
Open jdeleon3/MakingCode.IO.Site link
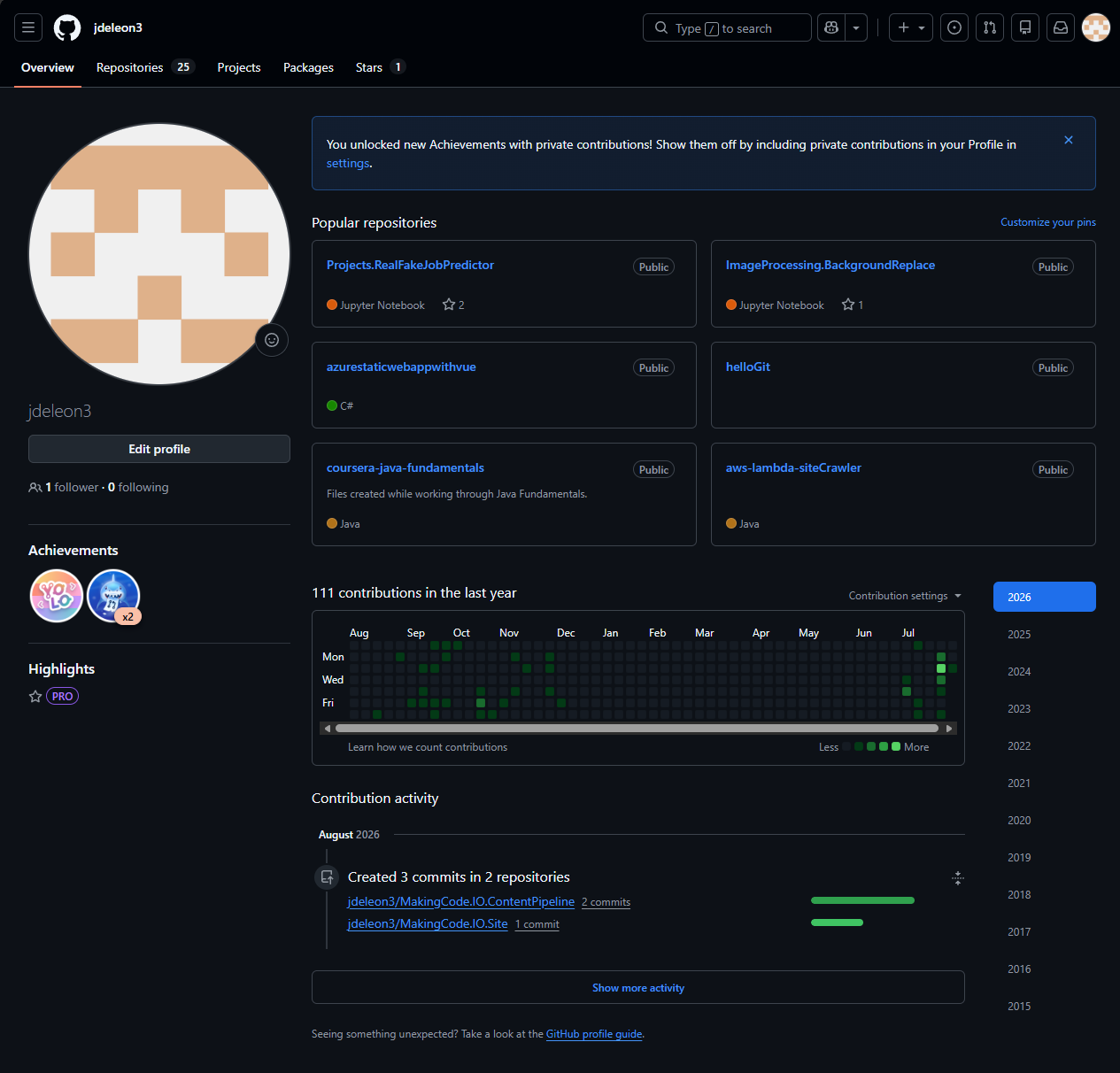click(428, 923)
